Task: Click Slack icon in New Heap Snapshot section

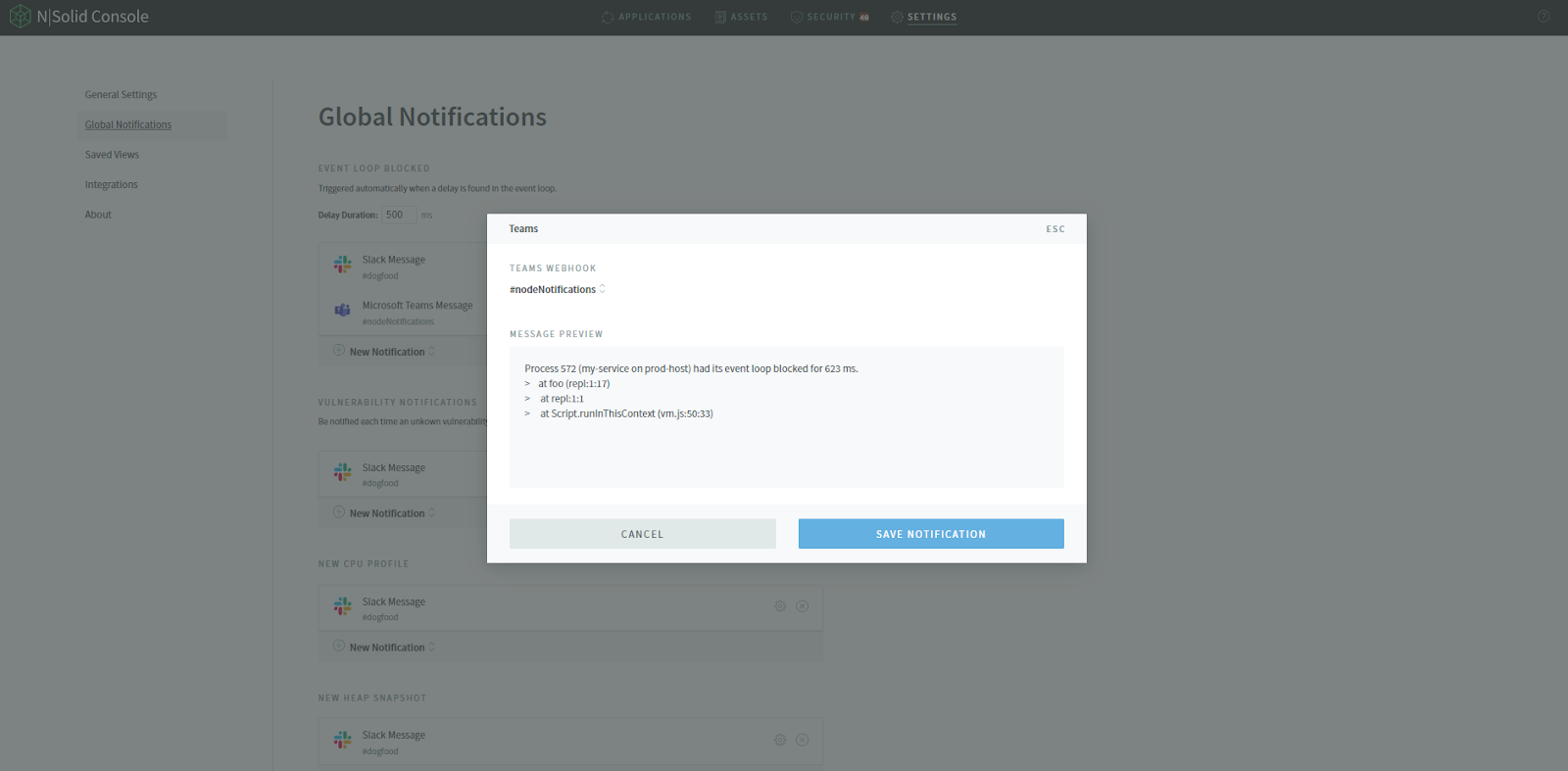Action: pos(342,740)
